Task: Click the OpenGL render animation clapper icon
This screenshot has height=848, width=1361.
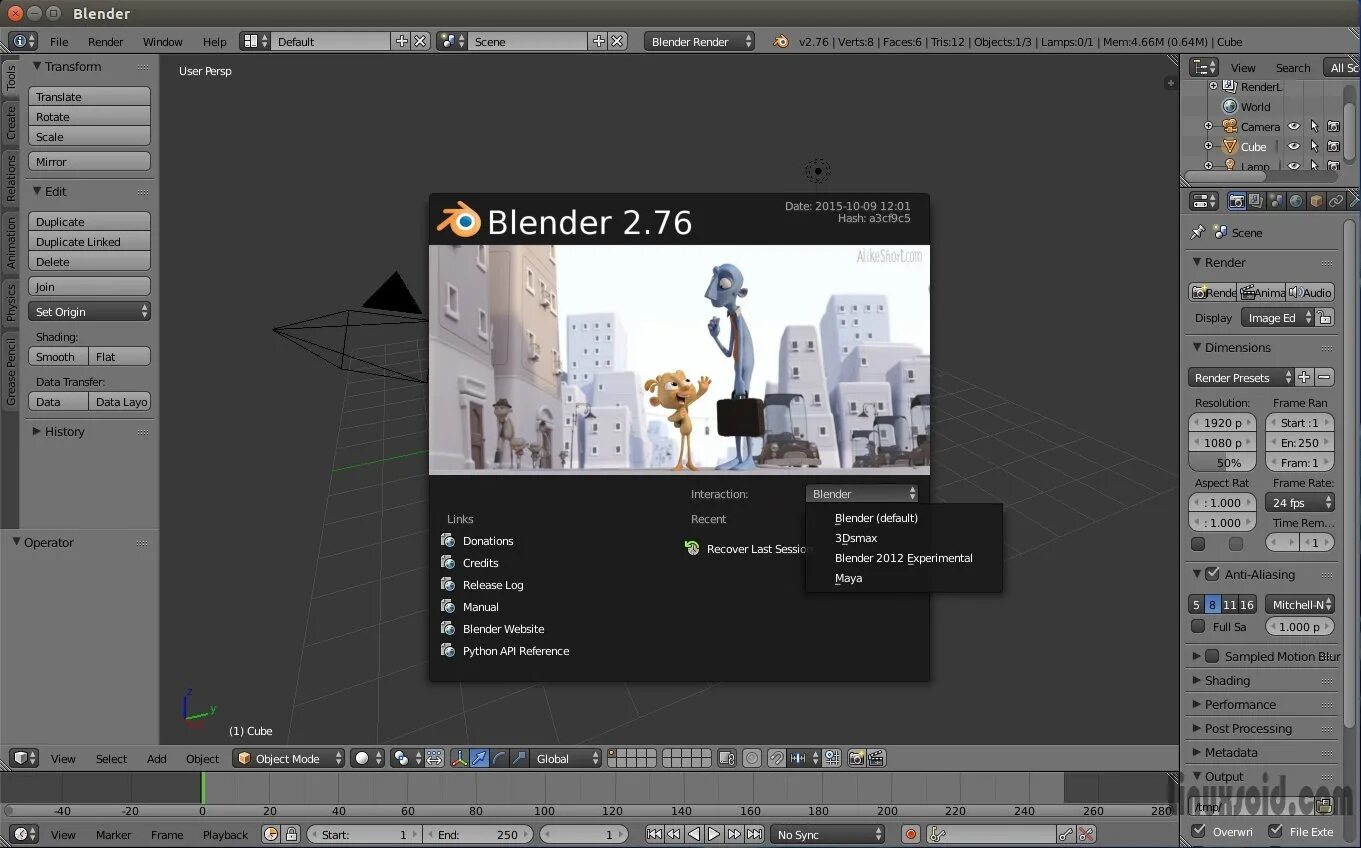Action: click(876, 758)
